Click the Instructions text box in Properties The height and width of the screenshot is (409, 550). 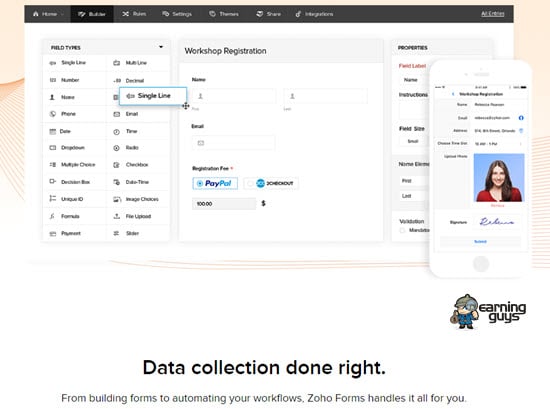[414, 111]
